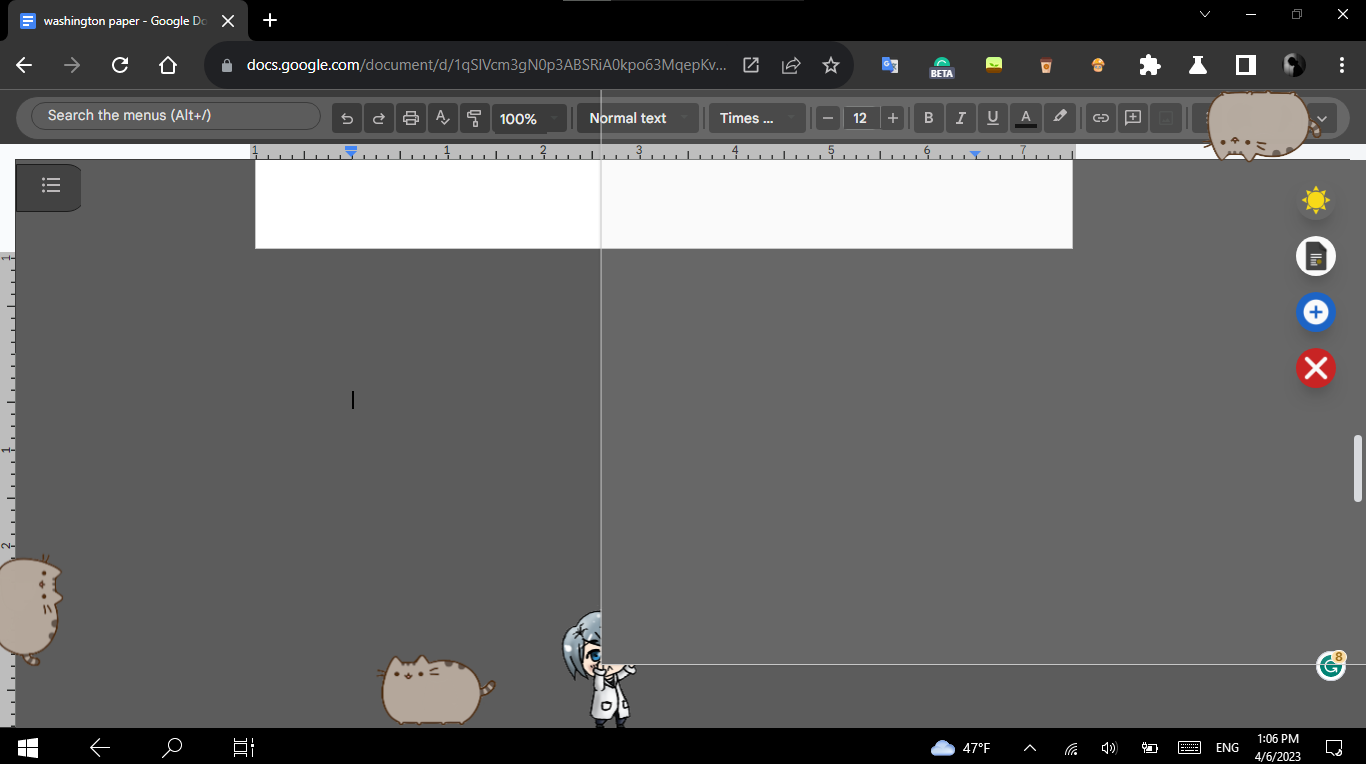1366x764 pixels.
Task: Open Windows taskbar search
Action: click(173, 747)
